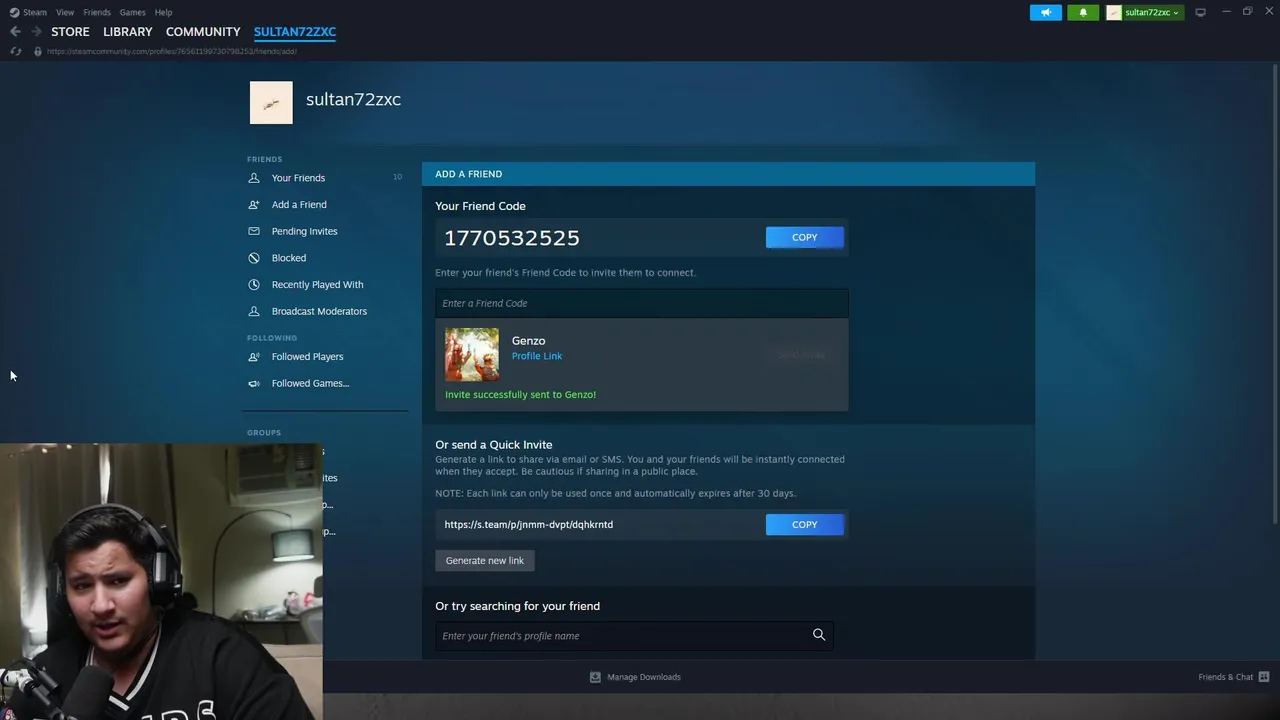This screenshot has height=720, width=1280.
Task: Click the Friends & Chat icon at bottom right
Action: (1264, 677)
